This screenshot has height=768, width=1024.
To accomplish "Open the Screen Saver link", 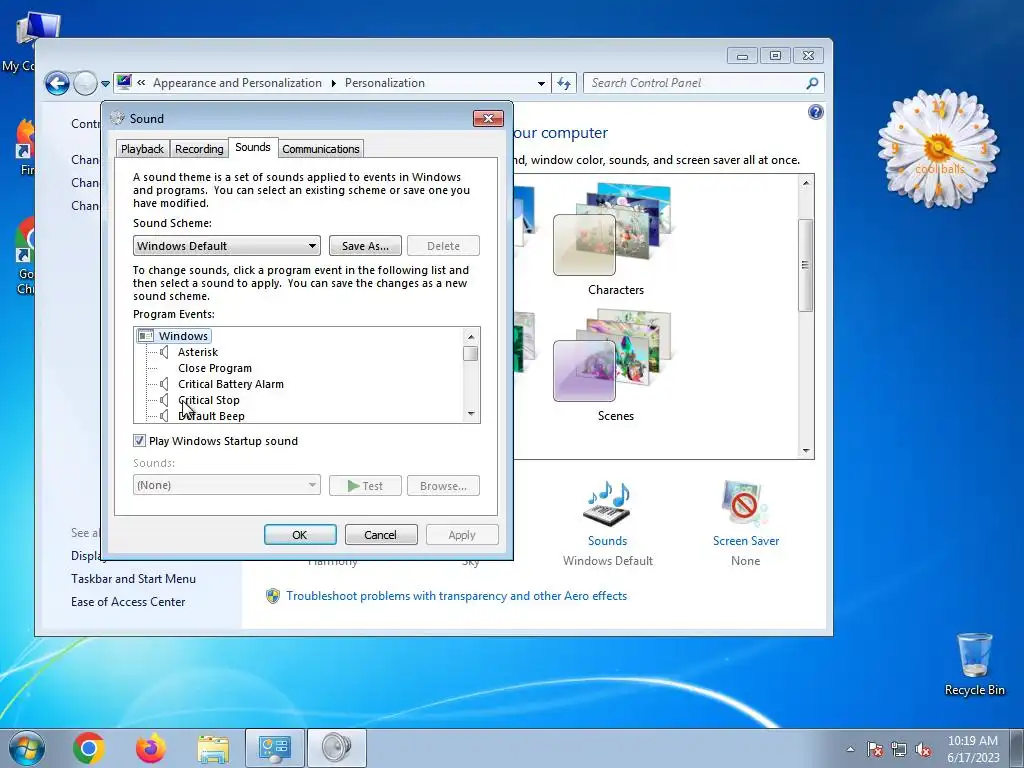I will (746, 541).
